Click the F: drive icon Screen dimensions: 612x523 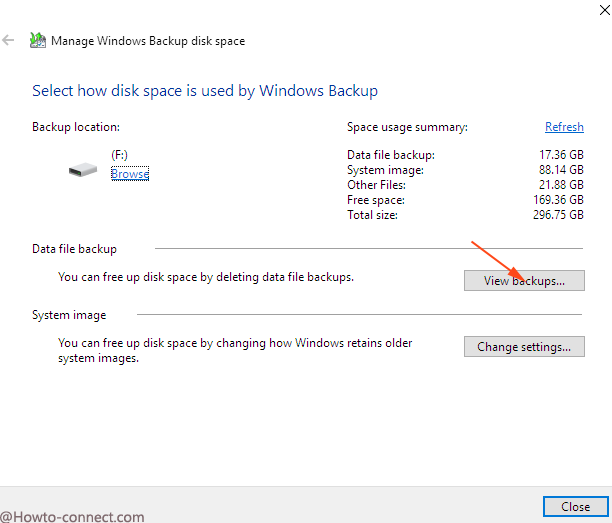point(83,170)
